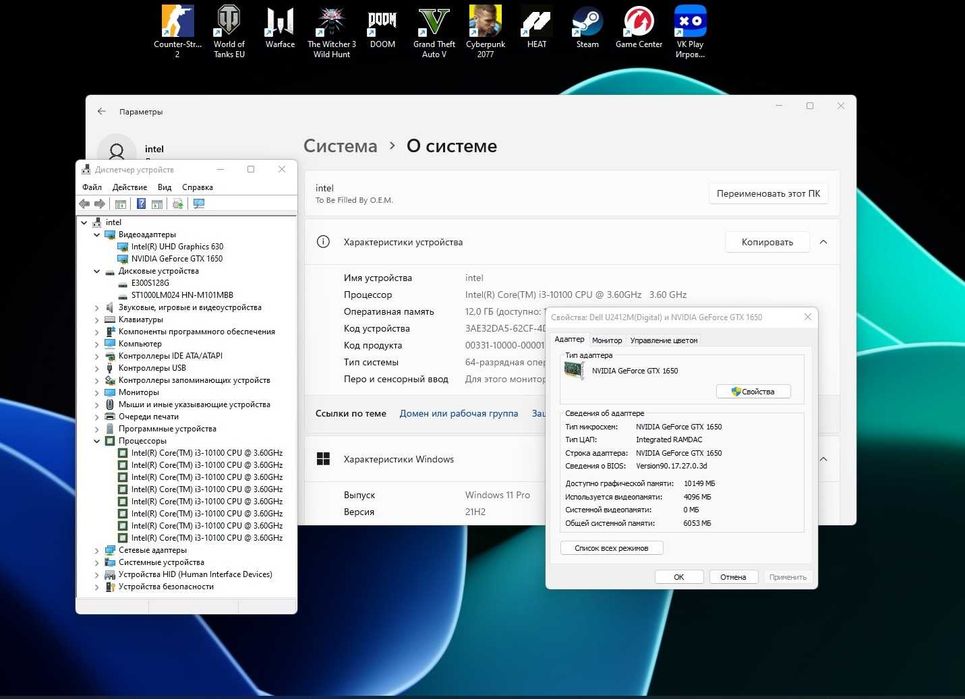Open Grand Theft Auto V shortcut
Screen dimensions: 965x699
click(434, 32)
